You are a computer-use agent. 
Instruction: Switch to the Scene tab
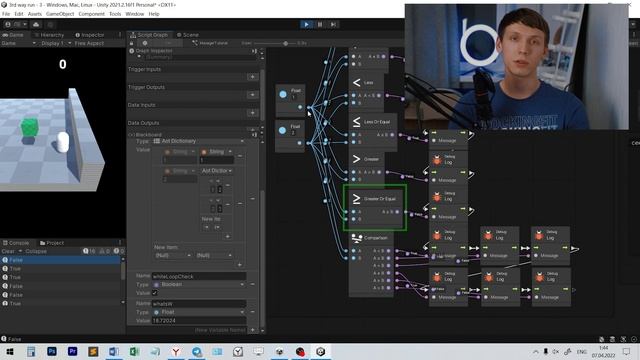[x=188, y=35]
